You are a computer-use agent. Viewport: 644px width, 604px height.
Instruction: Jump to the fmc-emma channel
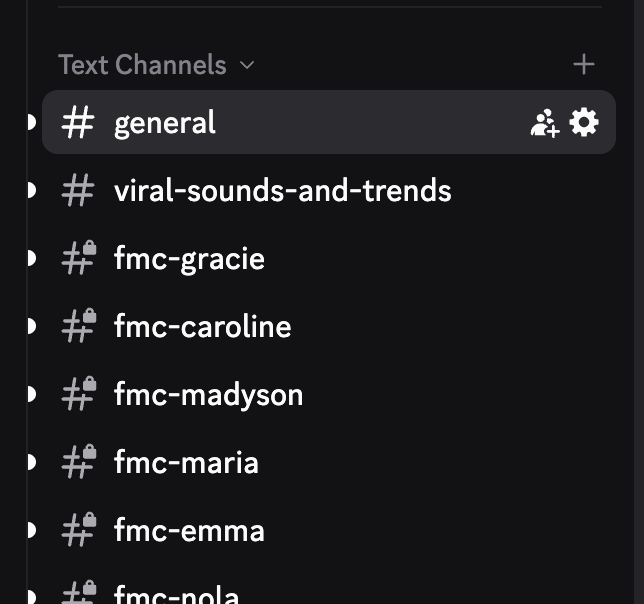click(189, 531)
